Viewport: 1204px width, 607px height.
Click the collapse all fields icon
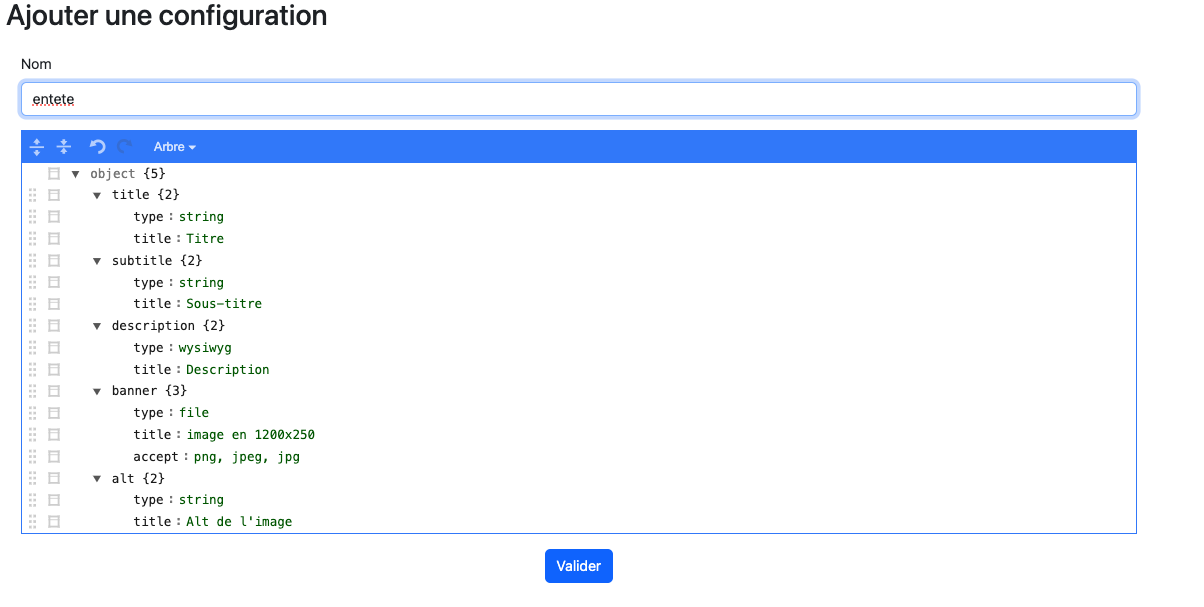point(64,147)
